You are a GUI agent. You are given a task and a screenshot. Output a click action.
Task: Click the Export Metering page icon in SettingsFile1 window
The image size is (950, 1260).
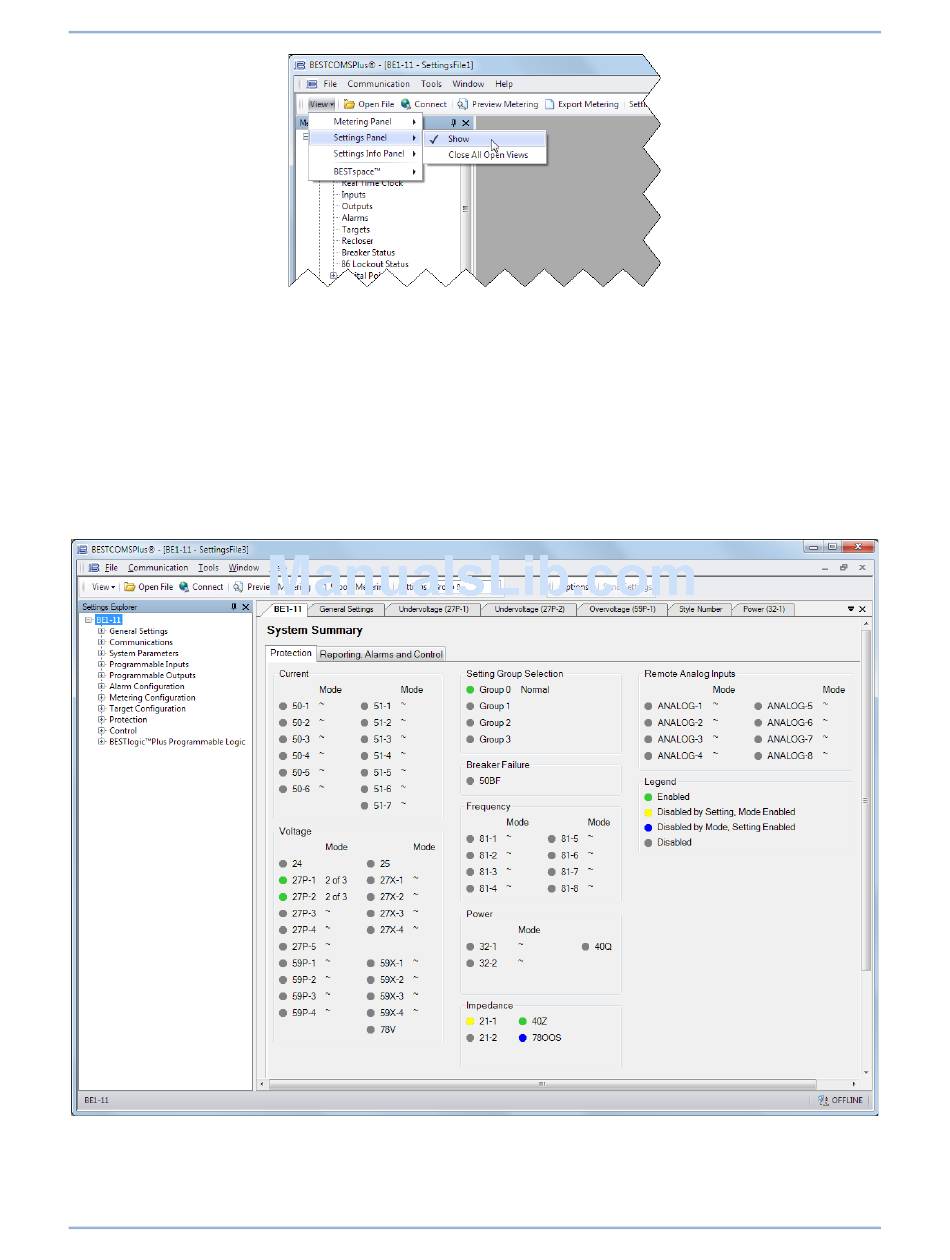(549, 103)
